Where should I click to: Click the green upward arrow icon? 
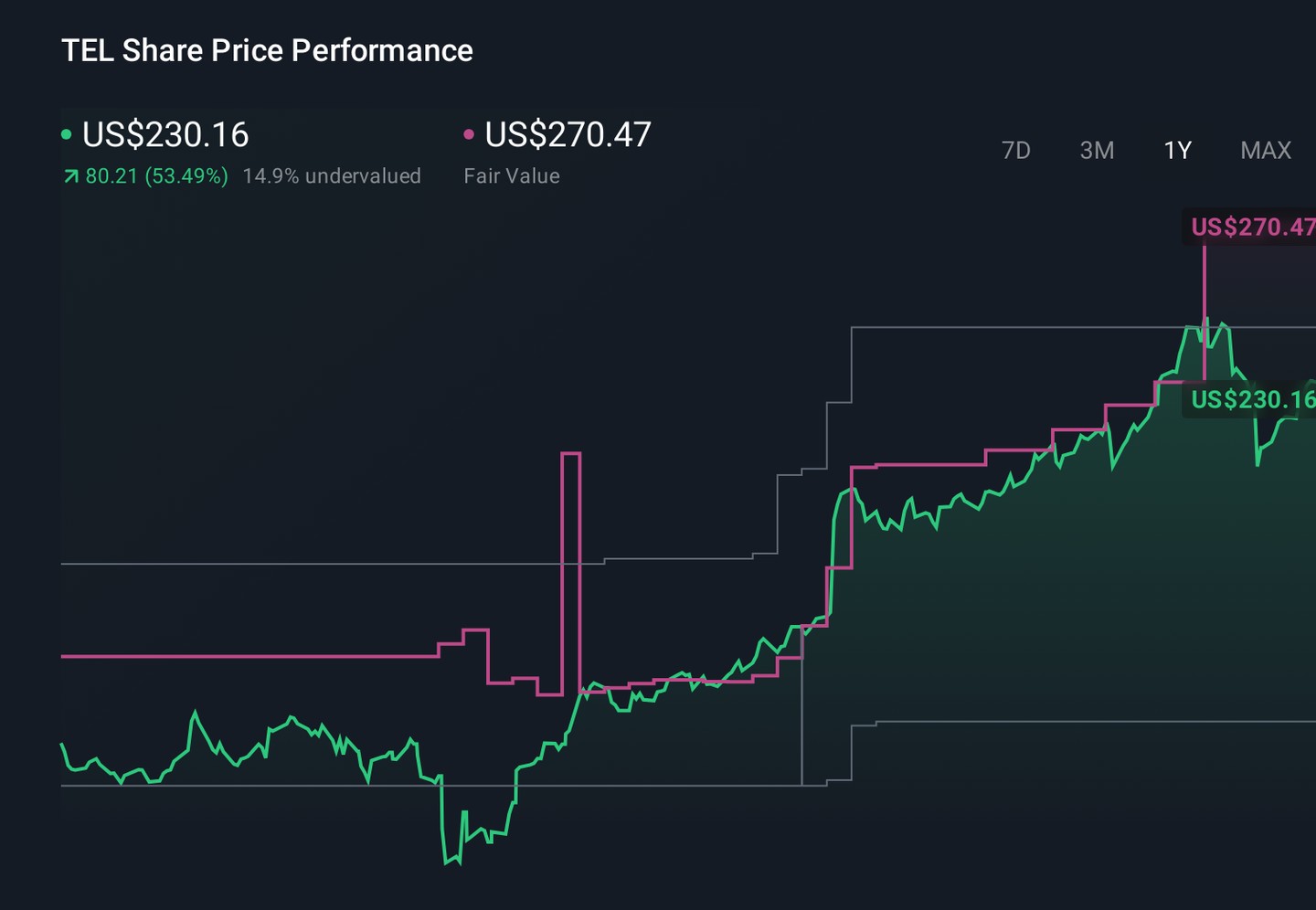click(x=70, y=176)
